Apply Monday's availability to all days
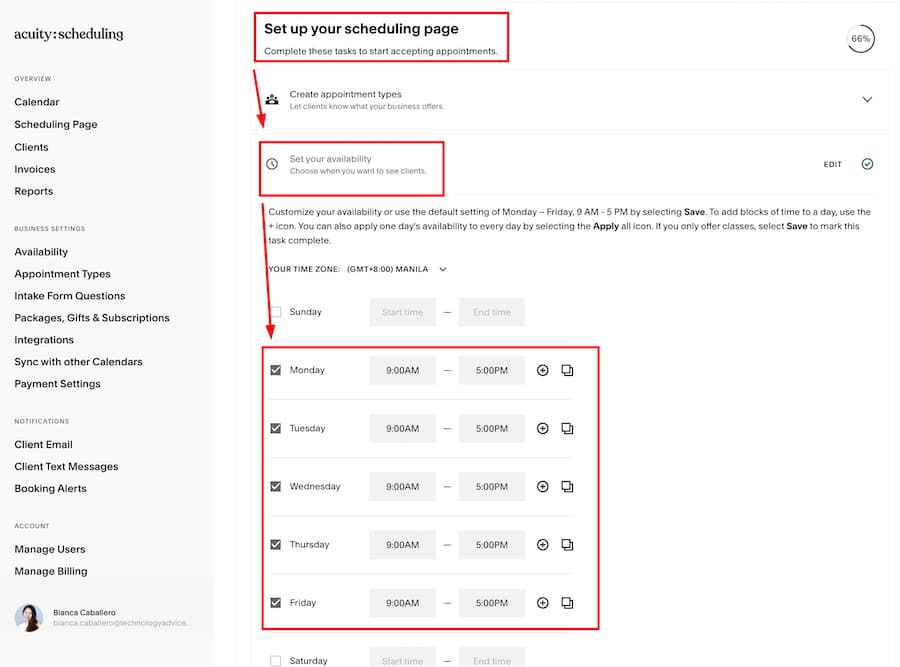This screenshot has height=667, width=900. coord(567,370)
